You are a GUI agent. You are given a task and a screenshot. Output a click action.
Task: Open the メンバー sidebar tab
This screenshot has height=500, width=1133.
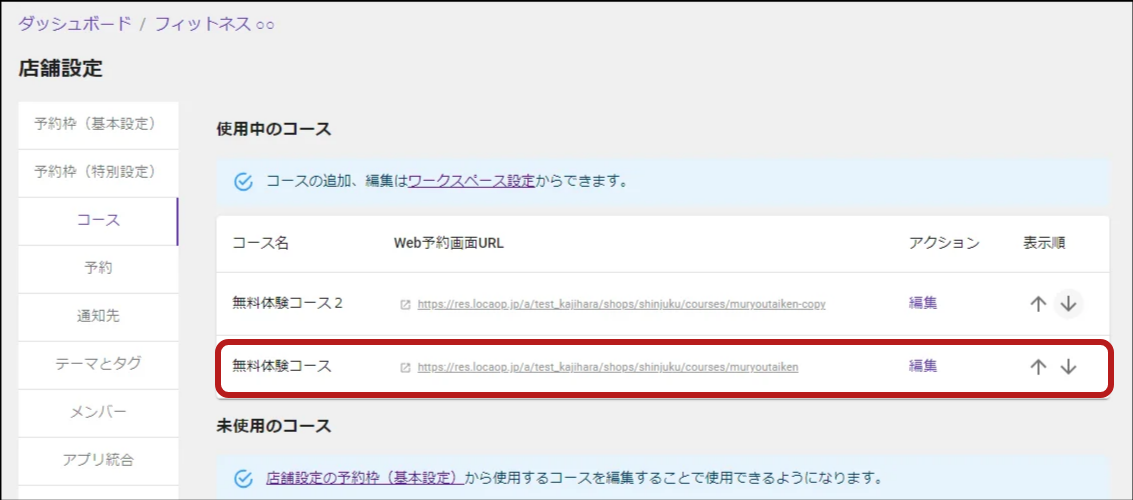click(x=98, y=413)
